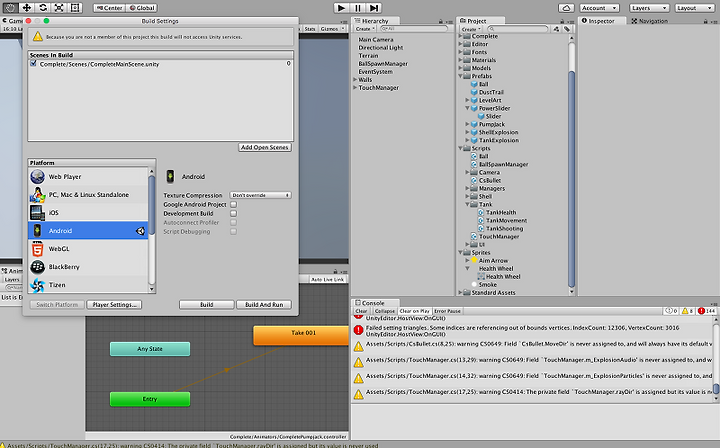The width and height of the screenshot is (720, 448).
Task: Toggle pivot Center button
Action: 110,8
